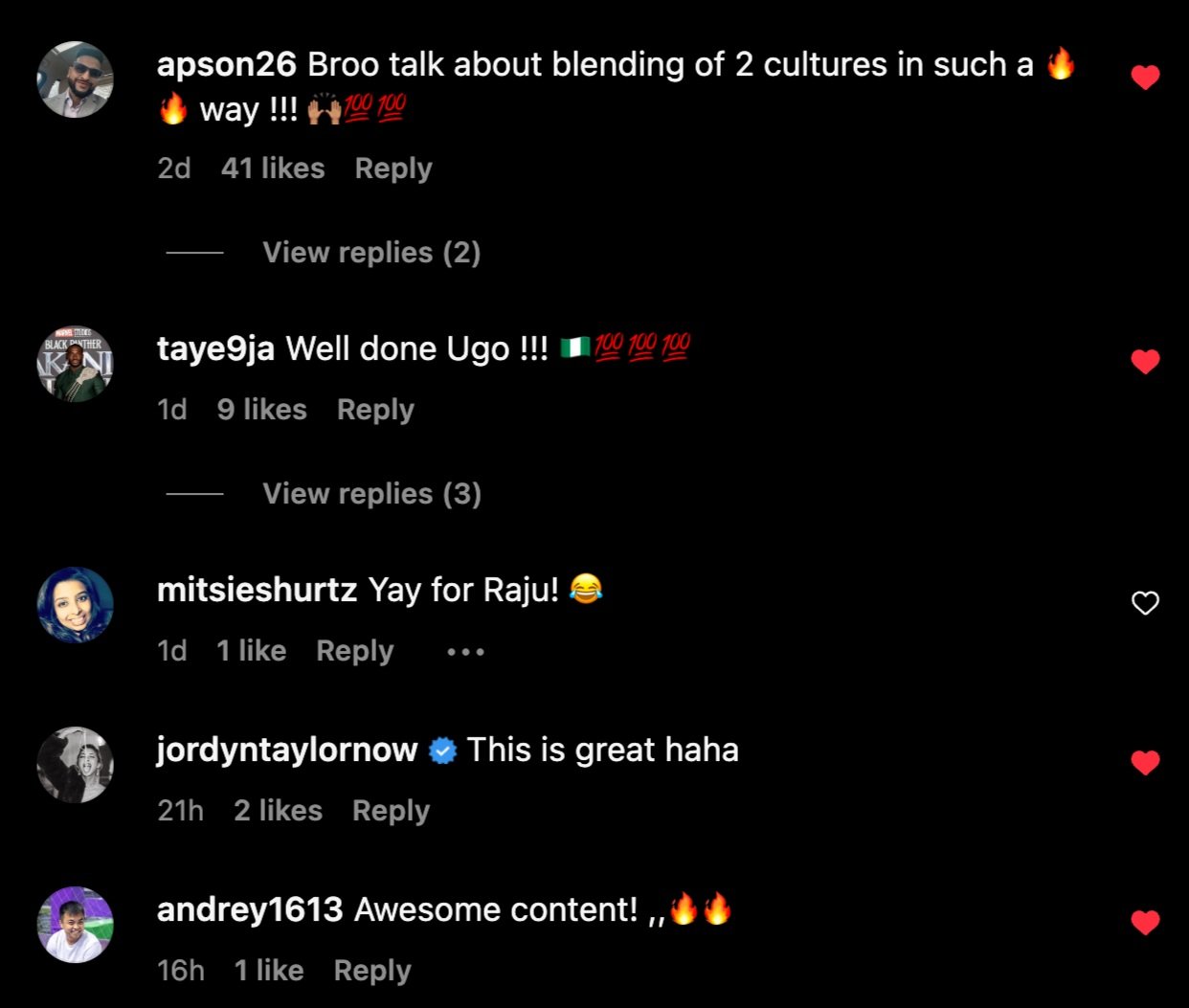1189x1008 pixels.
Task: Reply to This is great haha comment
Action: (391, 812)
